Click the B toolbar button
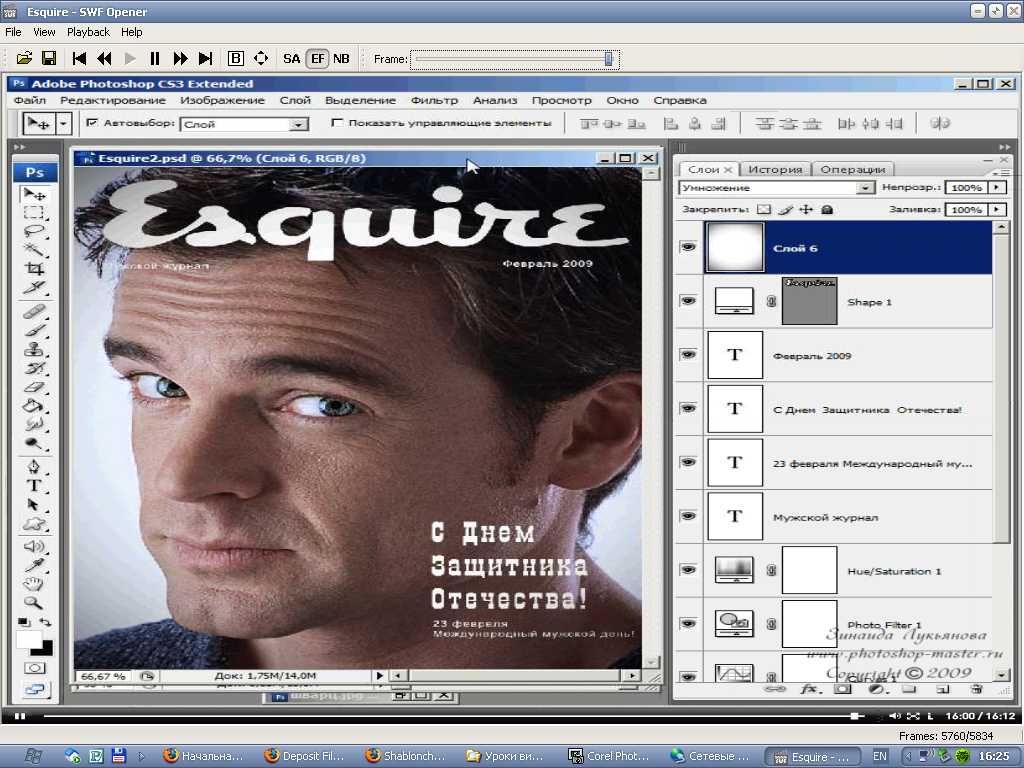Screen dimensions: 1024x768 click(236, 58)
